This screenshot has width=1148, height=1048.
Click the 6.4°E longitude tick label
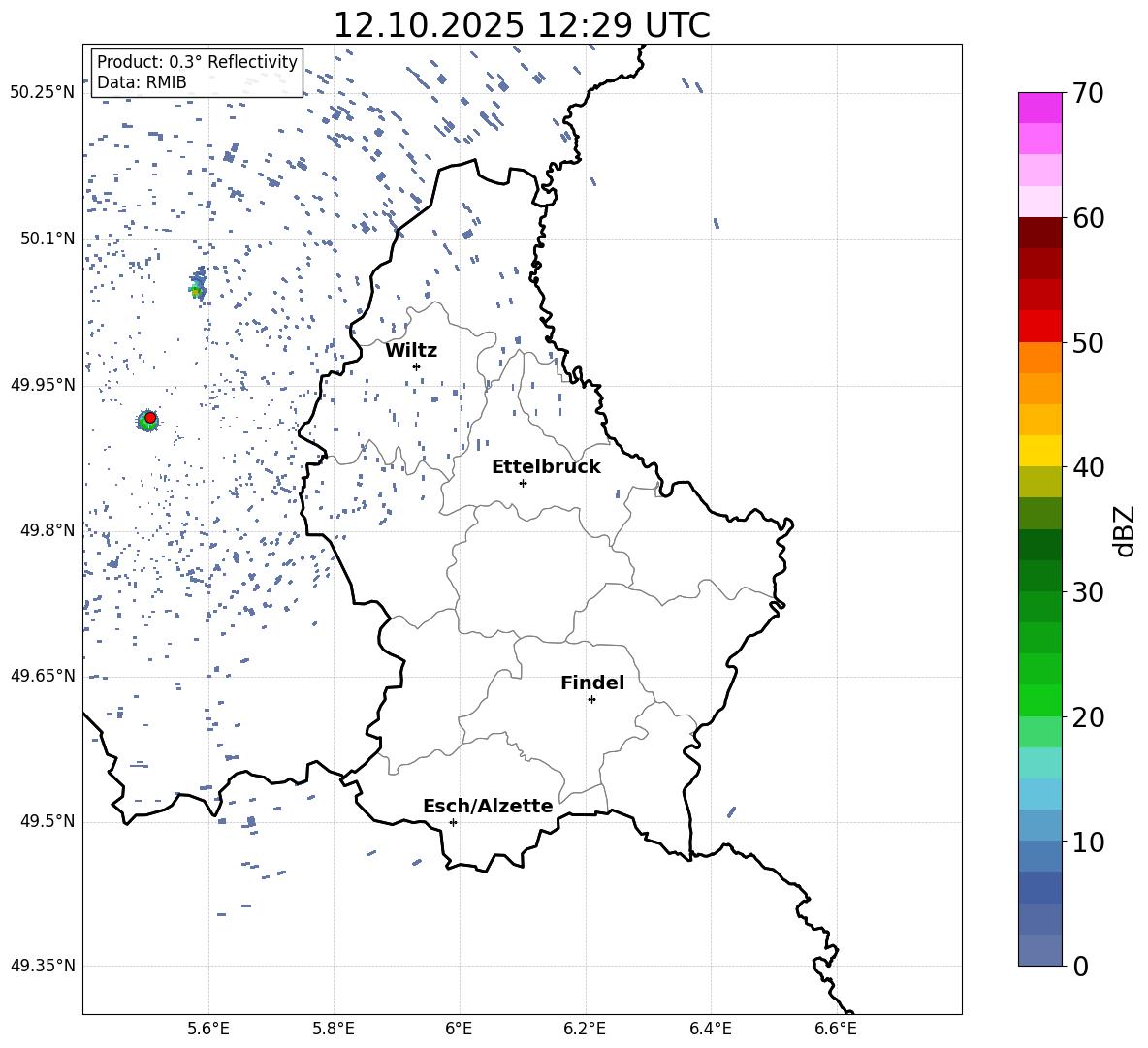(x=710, y=1029)
